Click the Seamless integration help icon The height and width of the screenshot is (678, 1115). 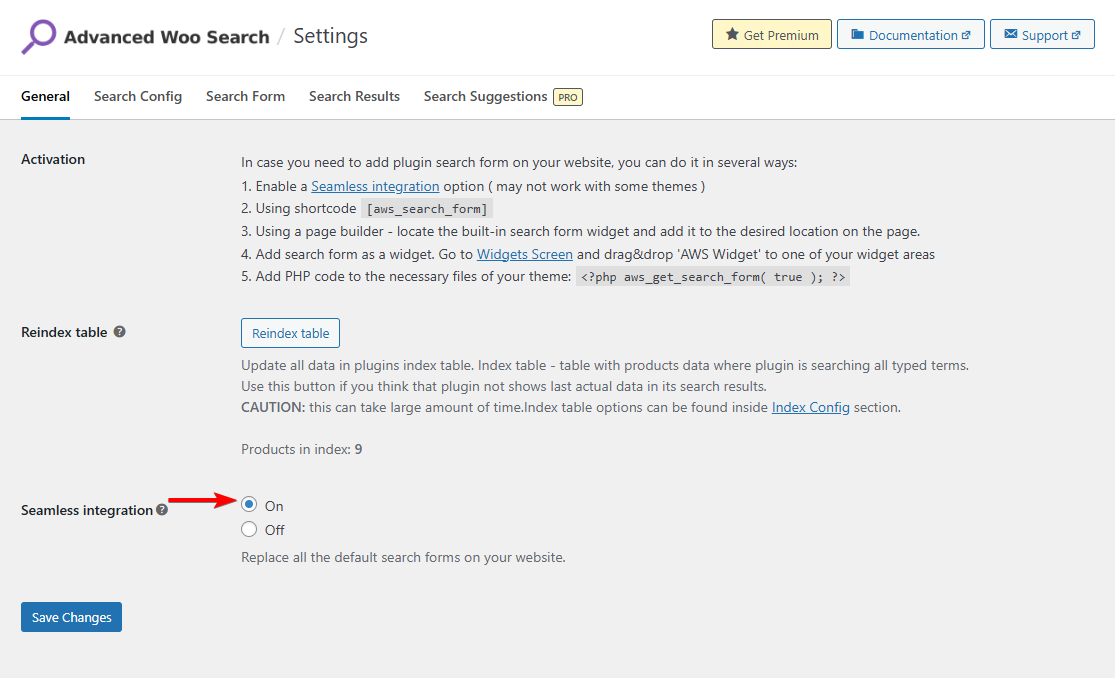(162, 510)
